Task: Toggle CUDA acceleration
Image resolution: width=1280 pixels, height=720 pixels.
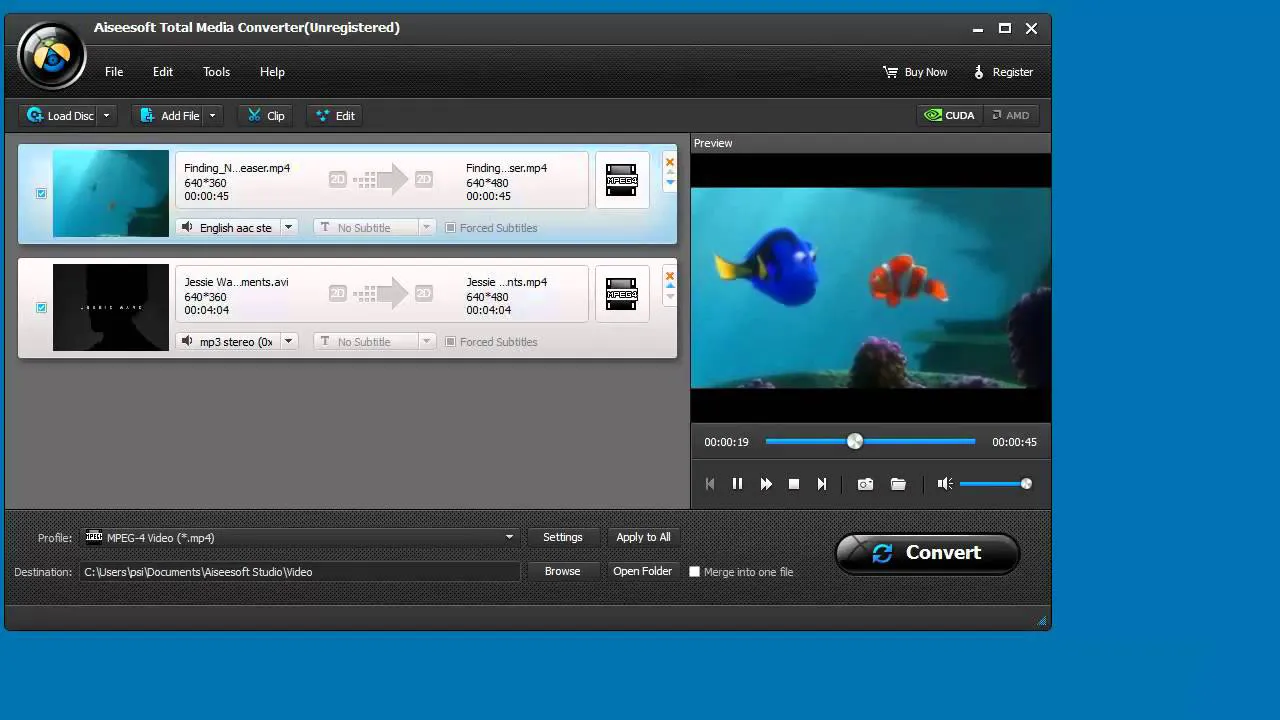Action: pyautogui.click(x=950, y=115)
